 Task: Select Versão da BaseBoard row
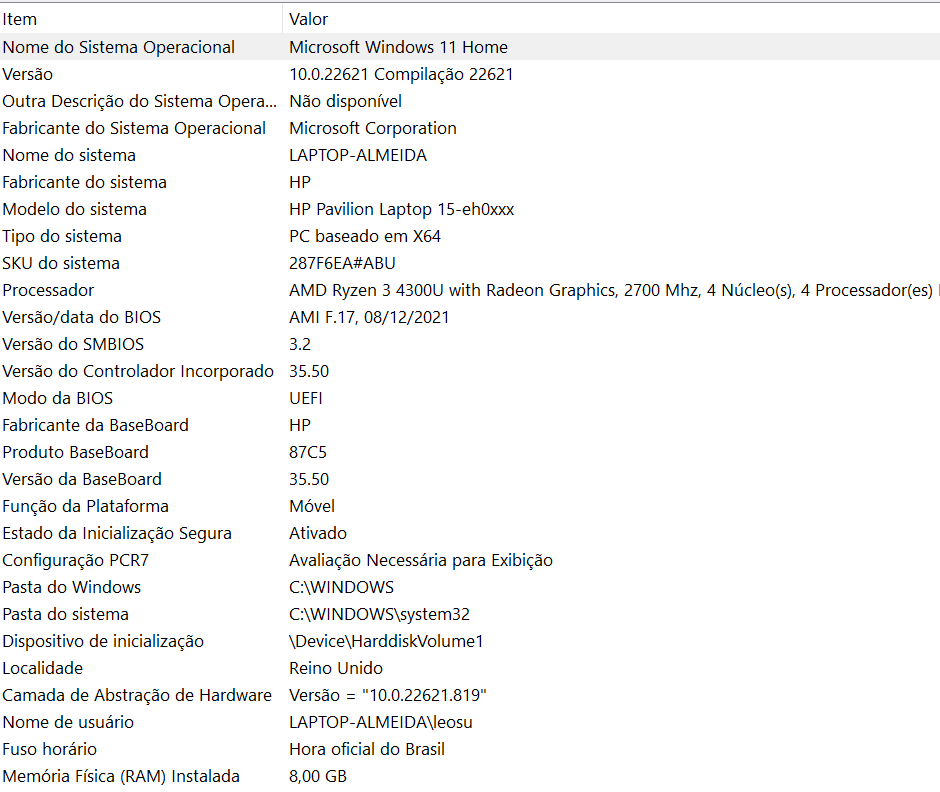click(x=470, y=478)
